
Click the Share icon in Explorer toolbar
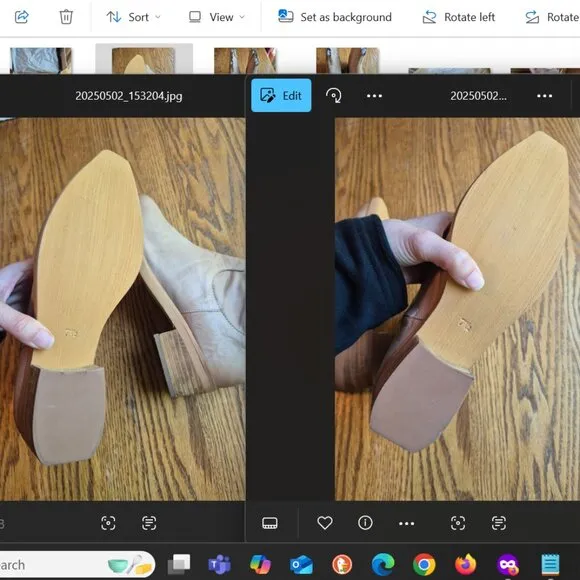pyautogui.click(x=21, y=17)
